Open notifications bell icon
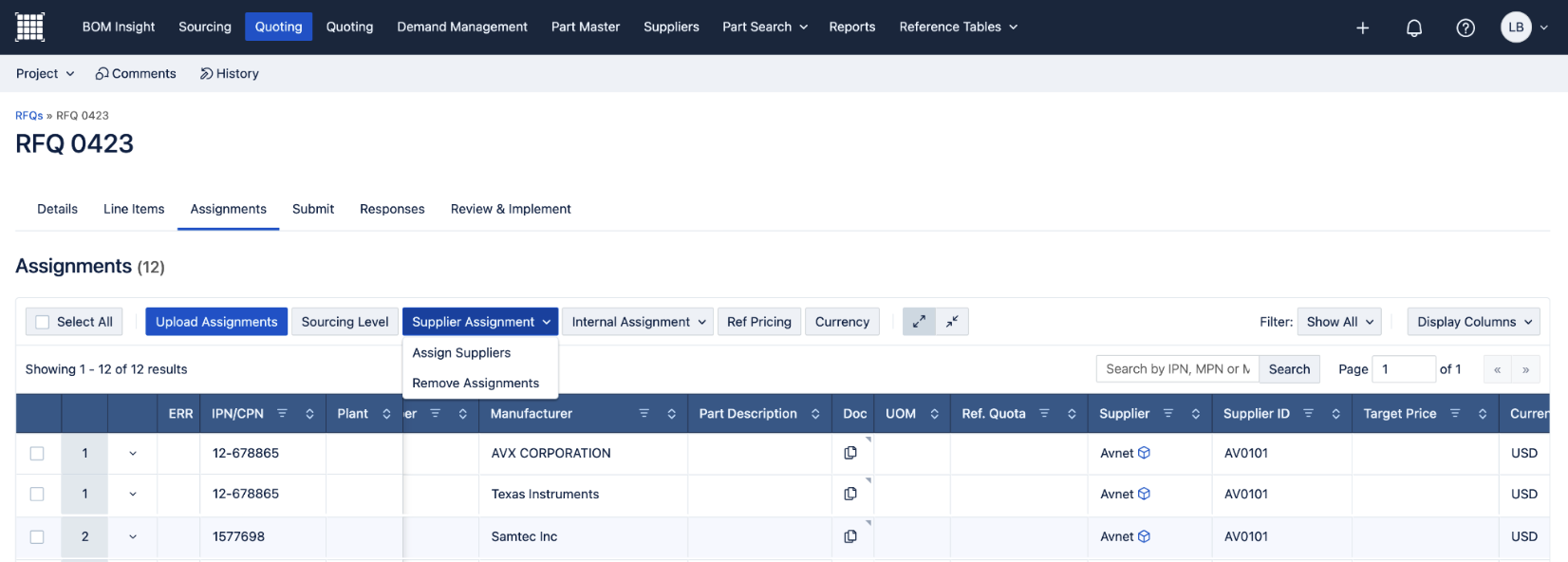This screenshot has width=1568, height=562. click(1414, 28)
